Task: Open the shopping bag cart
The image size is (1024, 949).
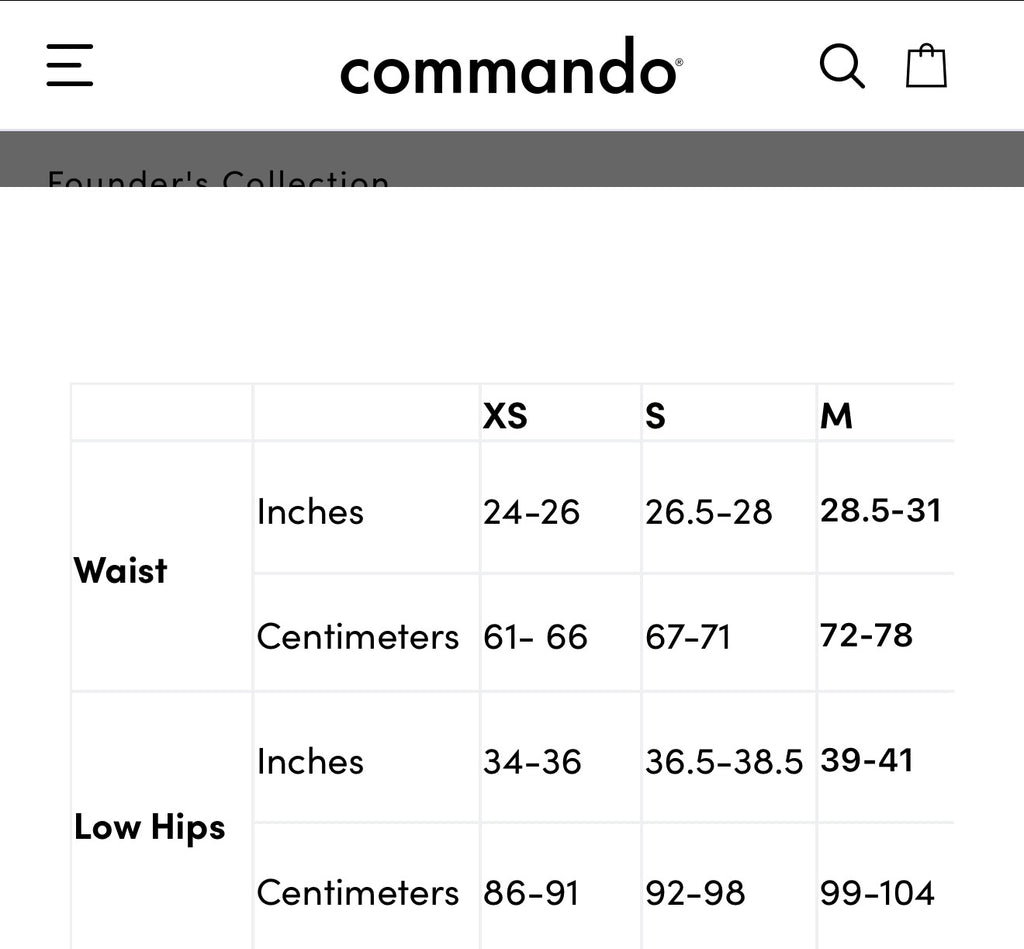Action: click(x=926, y=65)
